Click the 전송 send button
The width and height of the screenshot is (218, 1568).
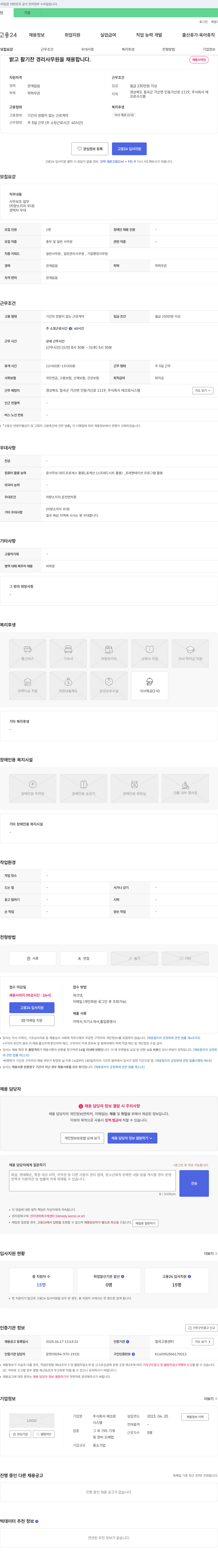tap(194, 1183)
